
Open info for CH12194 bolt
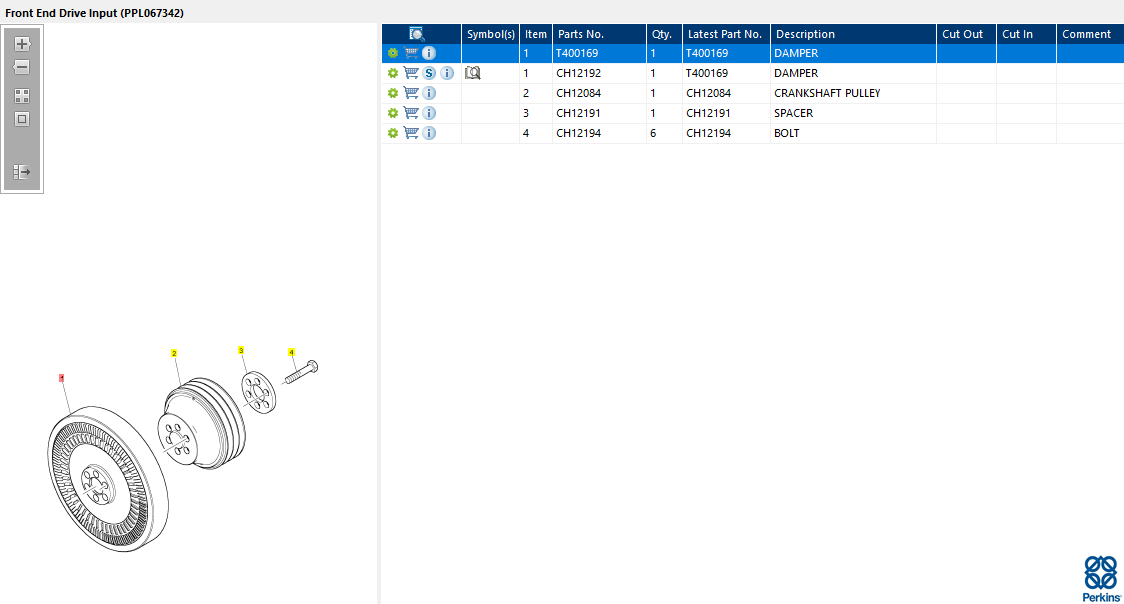429,133
